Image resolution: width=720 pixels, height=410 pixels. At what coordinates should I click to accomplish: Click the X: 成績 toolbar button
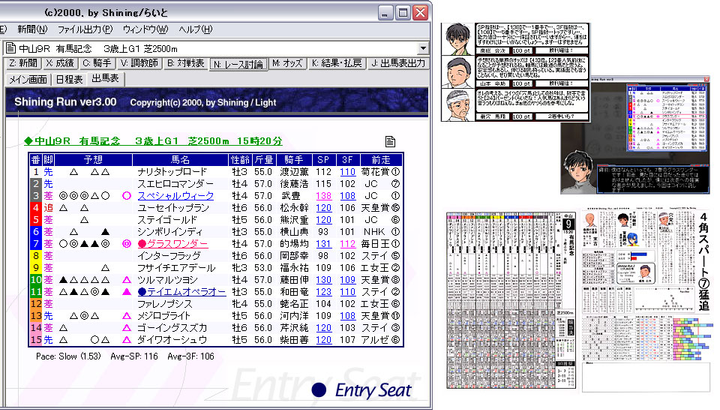point(60,63)
